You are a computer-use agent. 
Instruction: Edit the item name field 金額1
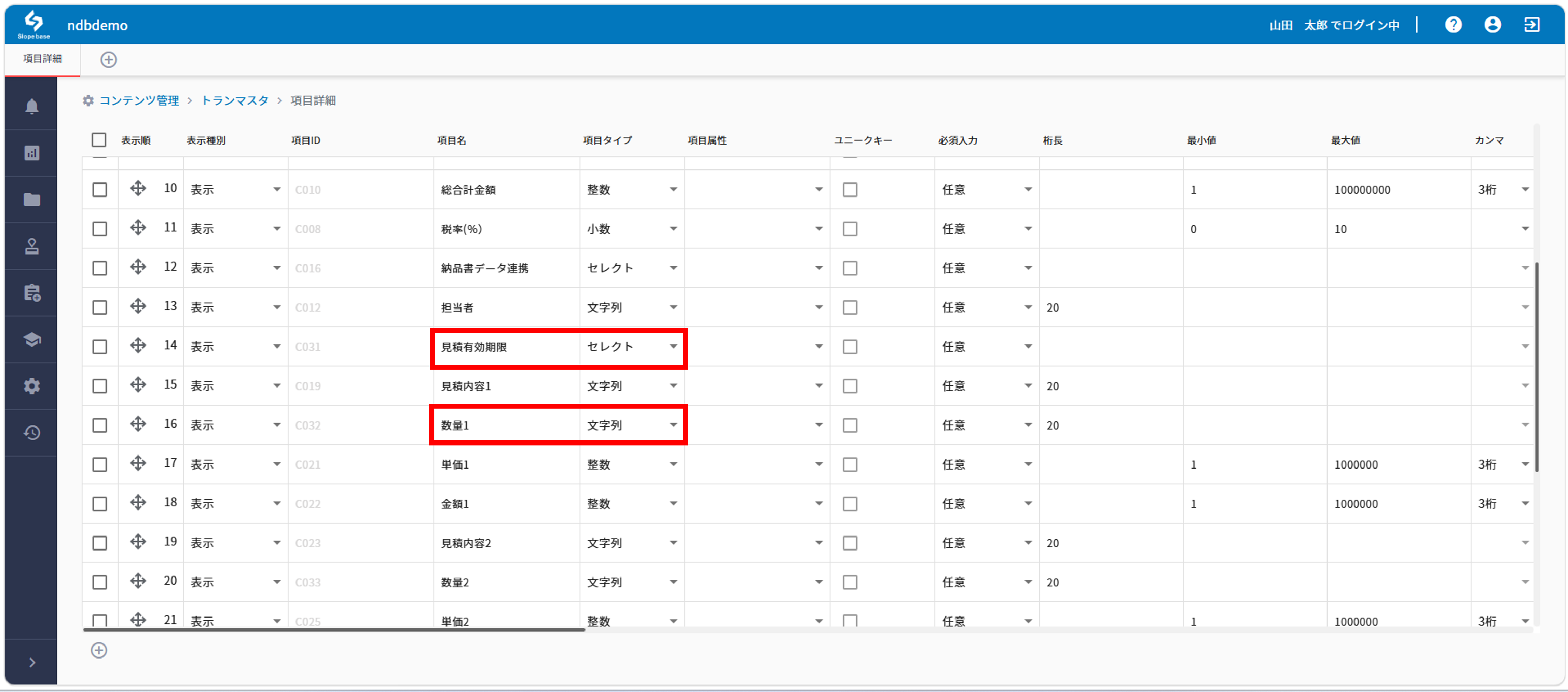pyautogui.click(x=506, y=504)
